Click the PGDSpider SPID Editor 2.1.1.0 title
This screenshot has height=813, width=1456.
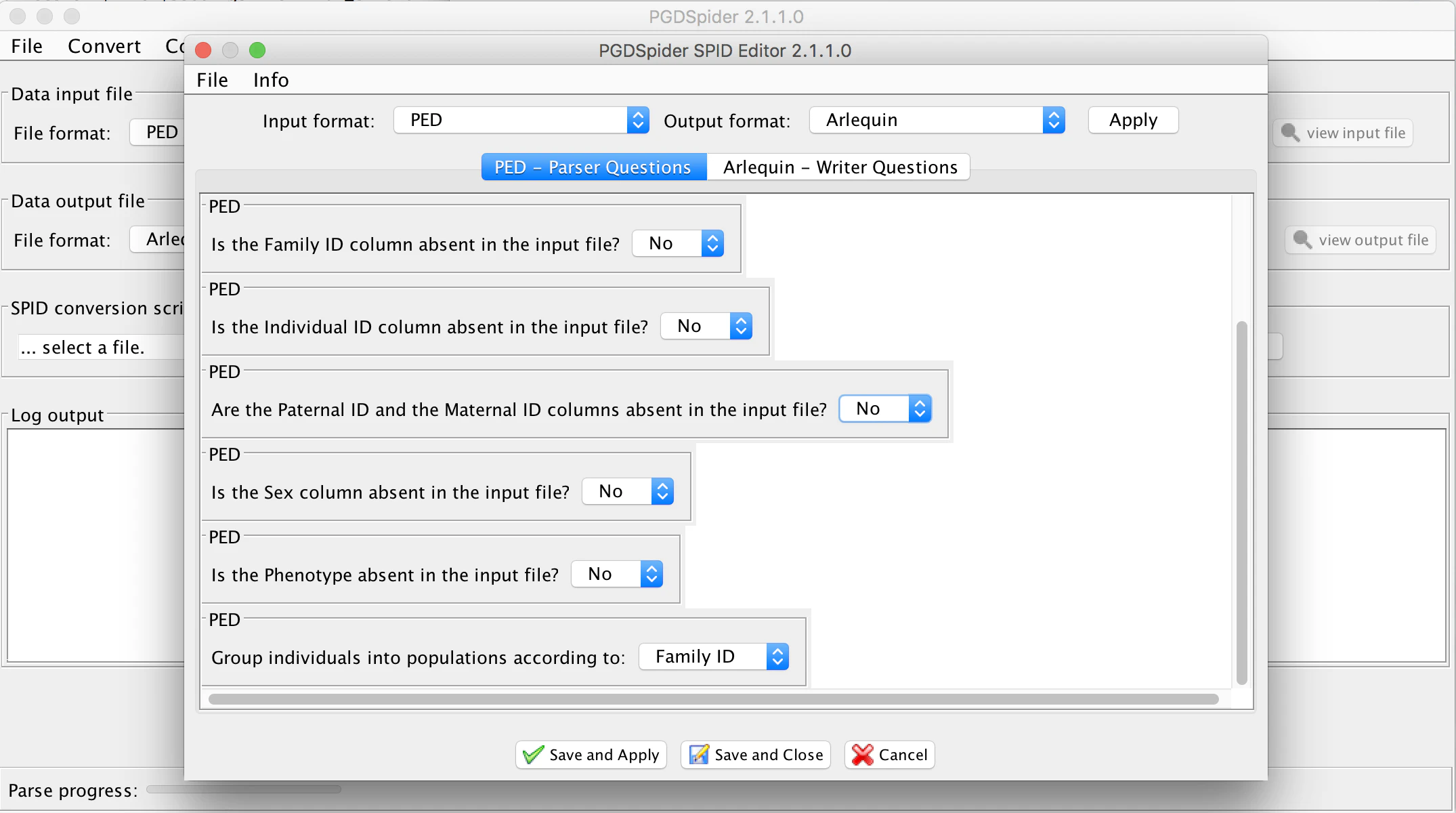[x=725, y=50]
